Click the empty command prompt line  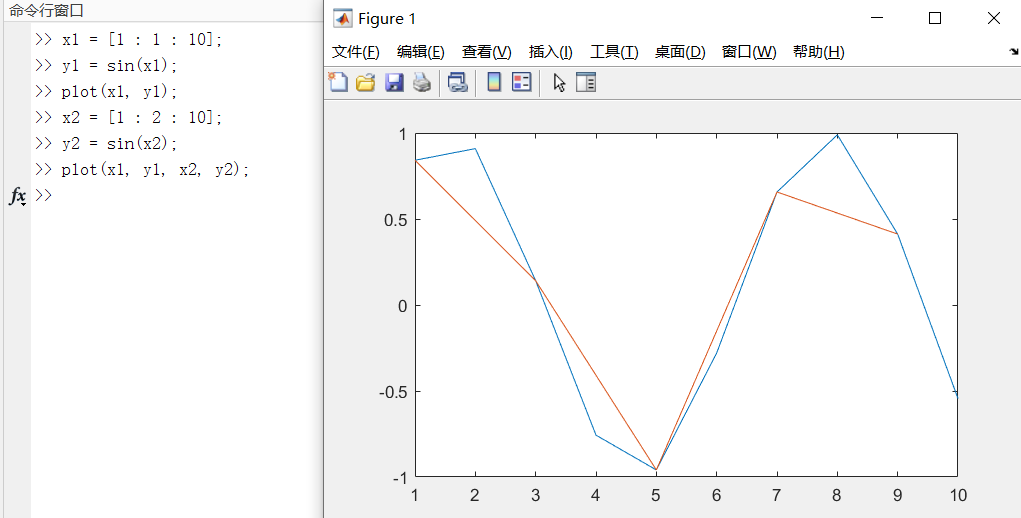(176, 195)
